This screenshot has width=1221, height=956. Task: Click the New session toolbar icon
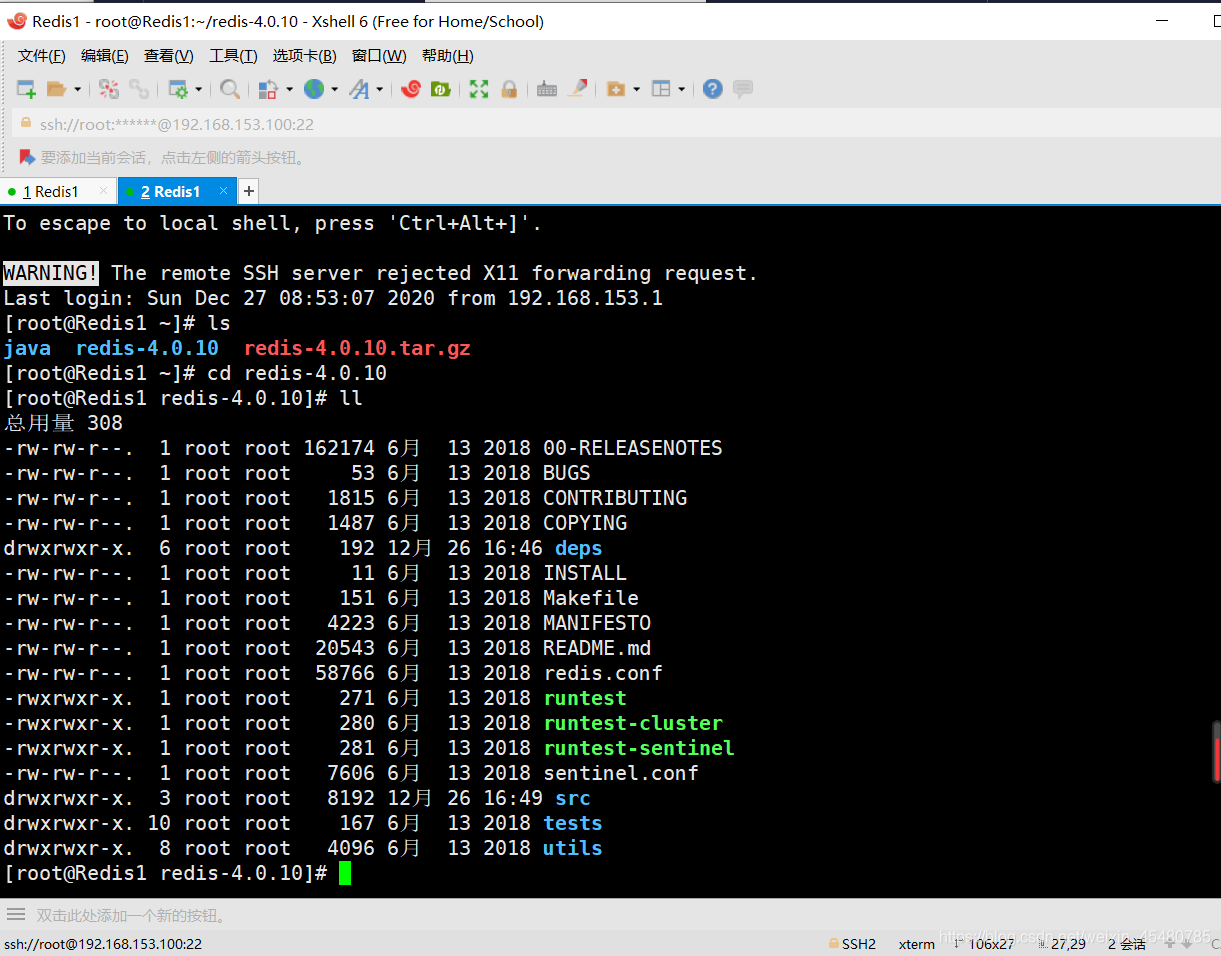click(26, 89)
